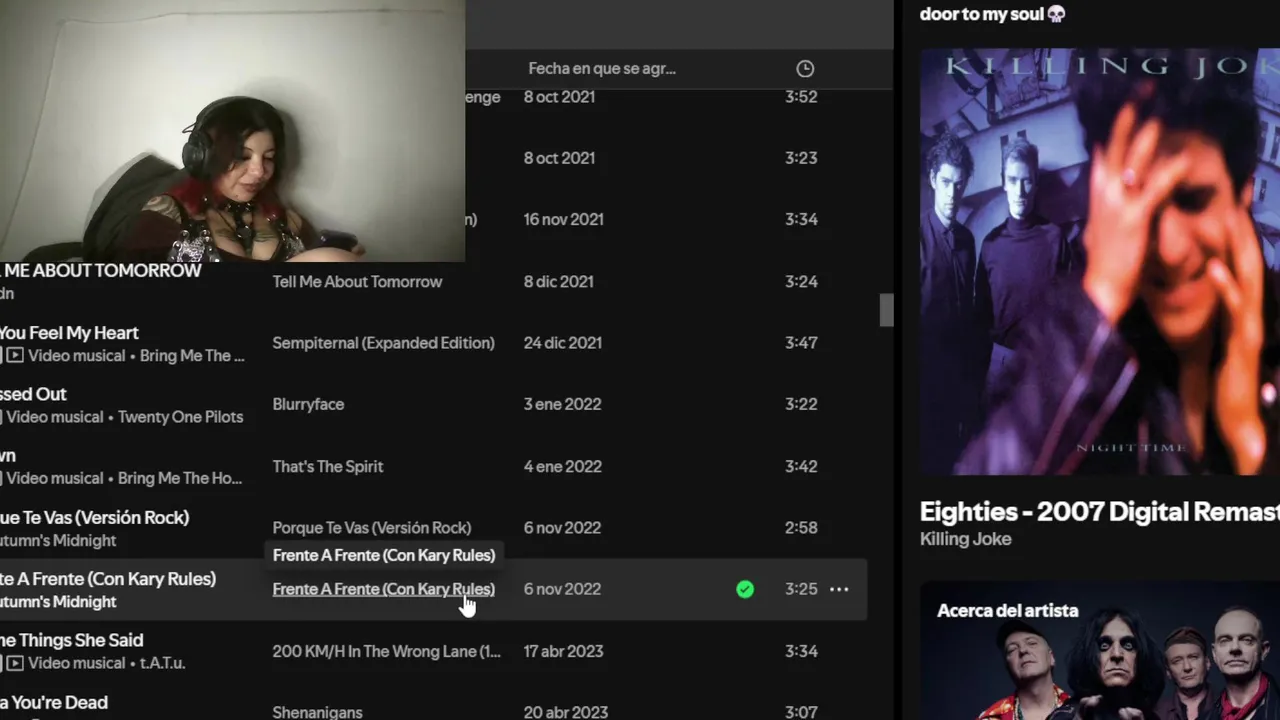Click the video icon beside t.A.T.u.
The width and height of the screenshot is (1280, 720).
click(15, 663)
